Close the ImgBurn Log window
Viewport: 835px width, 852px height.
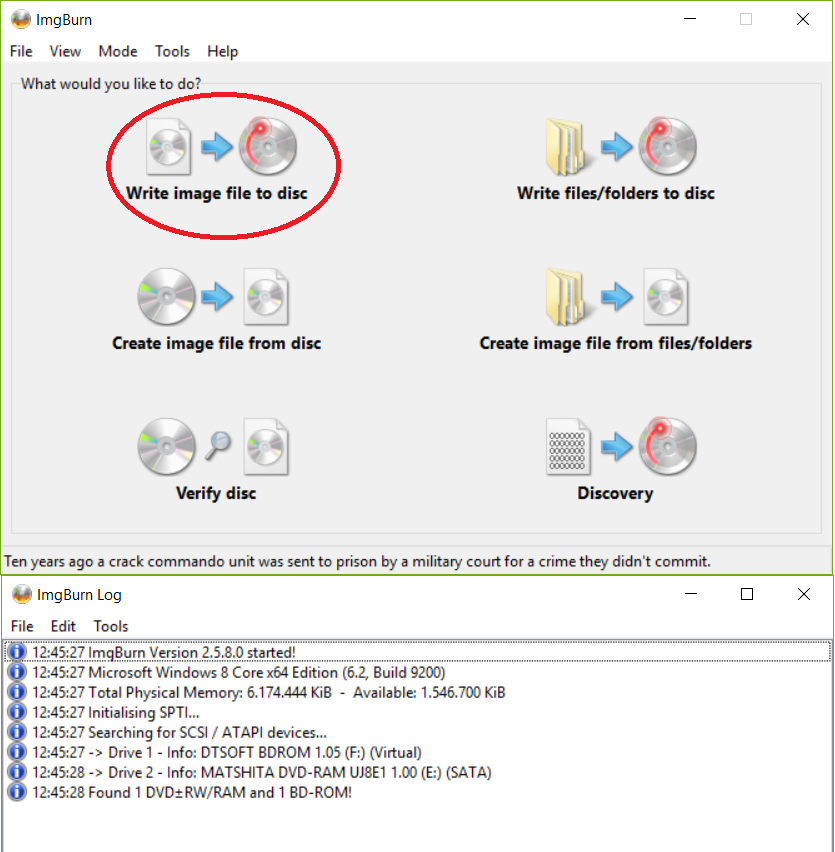pyautogui.click(x=804, y=594)
